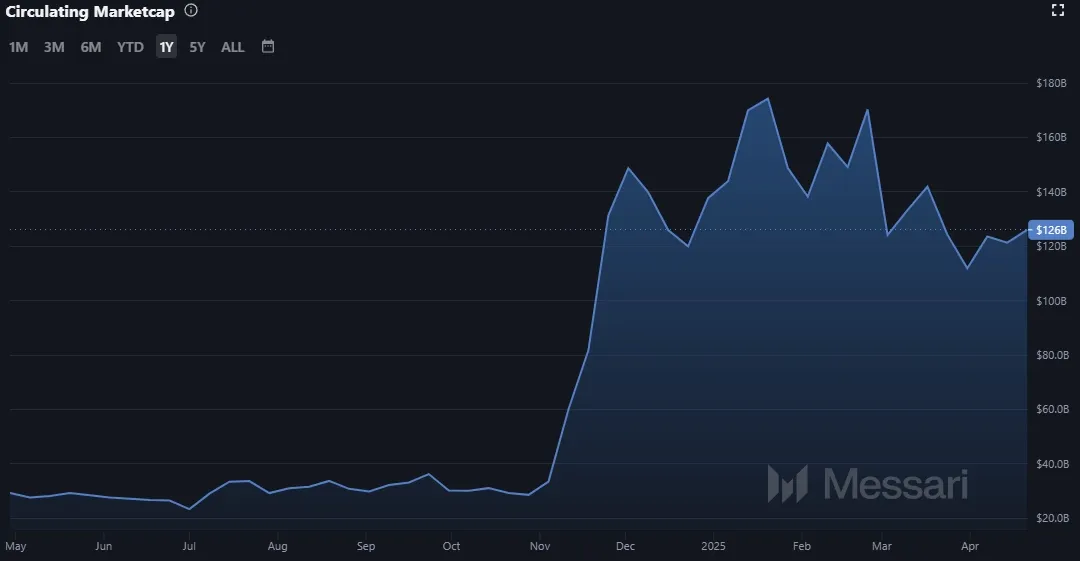Click the $20.0B axis label

(x=1053, y=518)
